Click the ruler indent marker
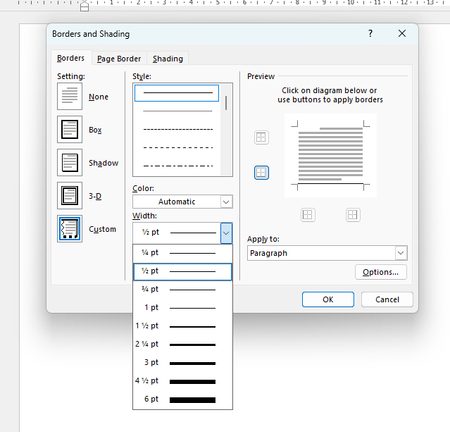Viewport: 450px width, 432px height. click(85, 6)
